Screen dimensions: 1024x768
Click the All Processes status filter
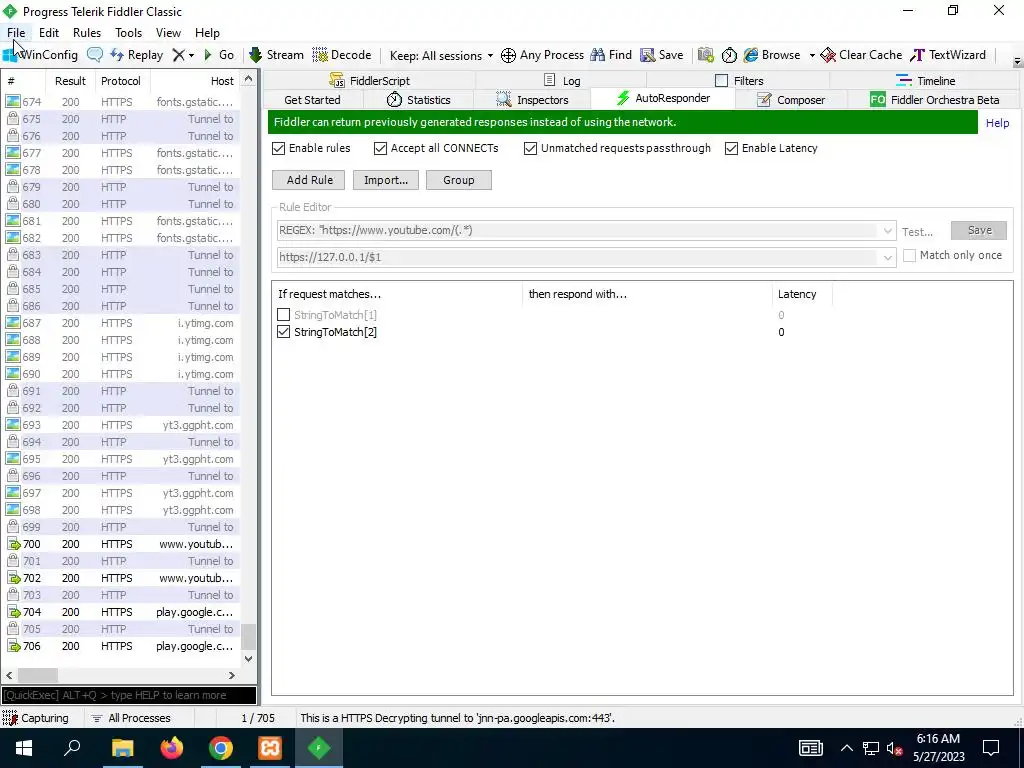tap(131, 718)
